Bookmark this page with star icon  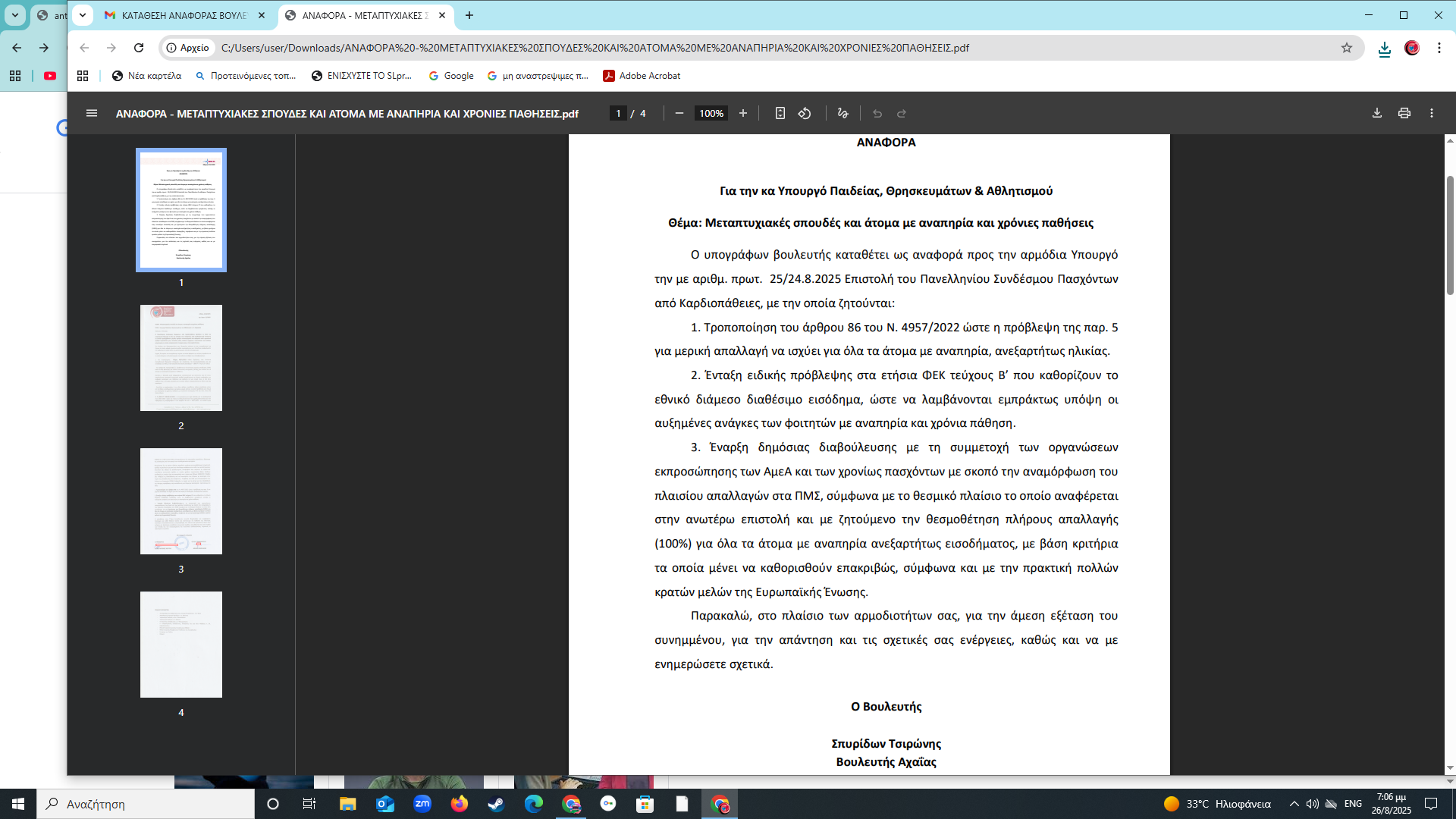click(1347, 48)
